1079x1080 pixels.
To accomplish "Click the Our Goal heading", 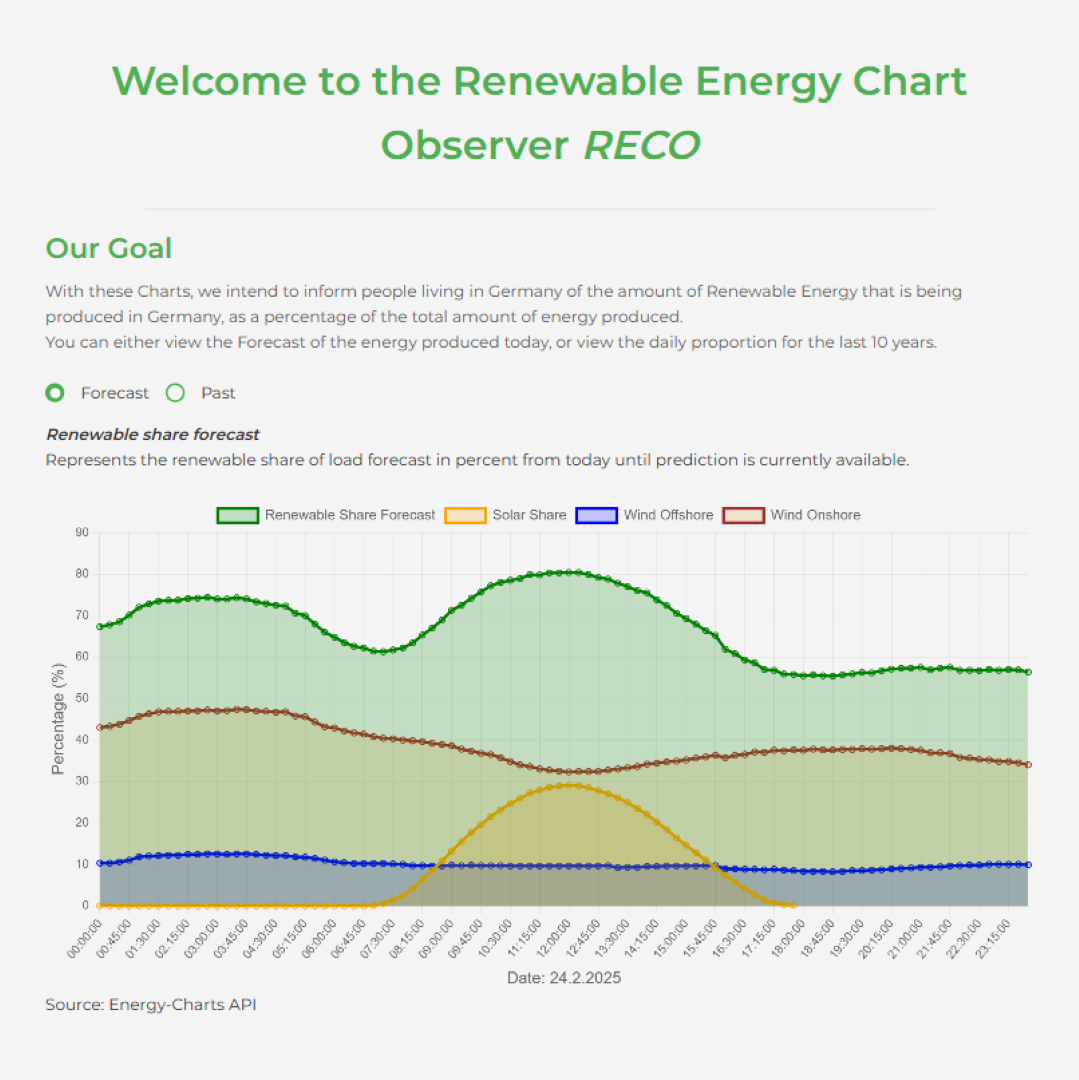I will pyautogui.click(x=109, y=248).
